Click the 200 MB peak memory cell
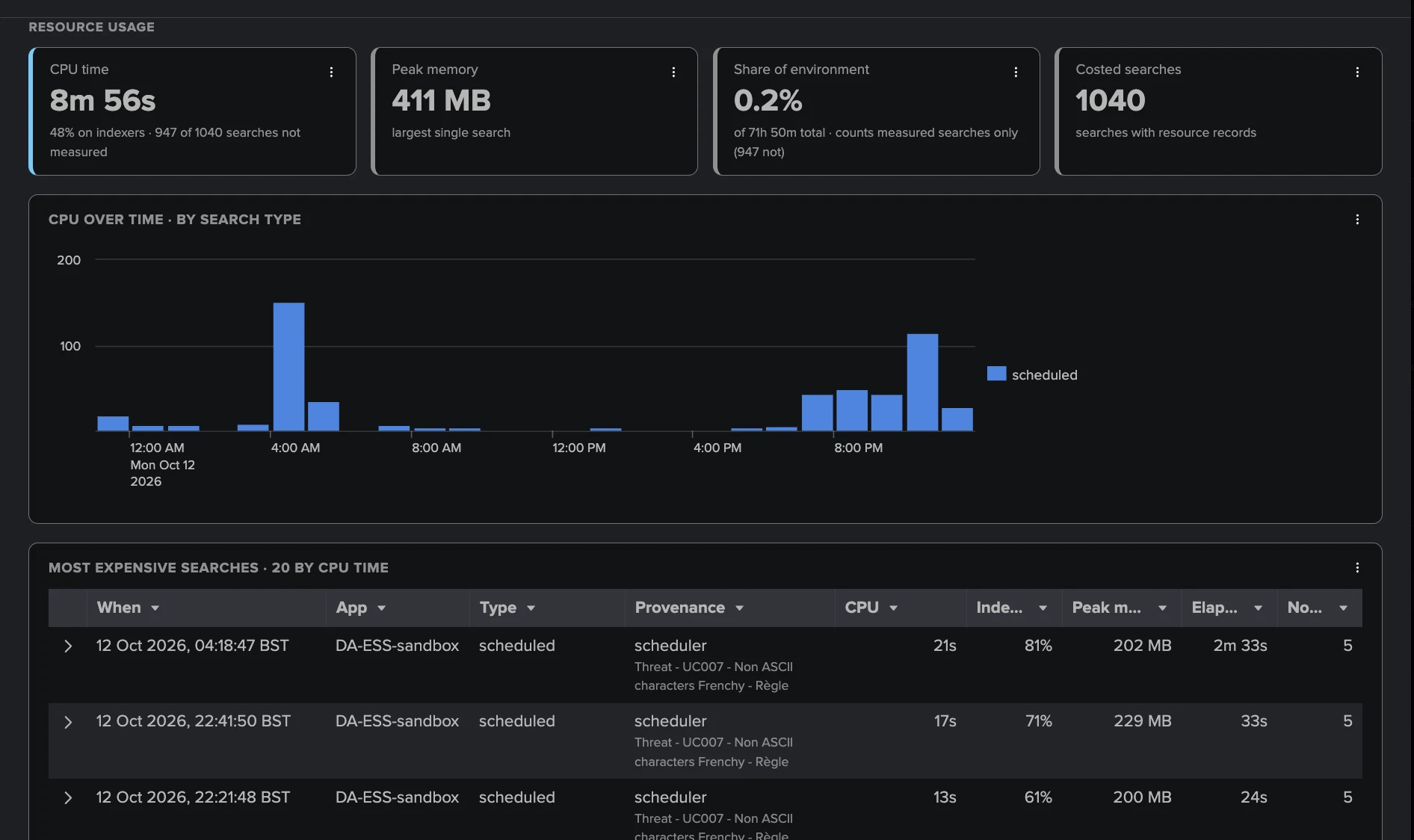Viewport: 1414px width, 840px height. (x=1142, y=797)
